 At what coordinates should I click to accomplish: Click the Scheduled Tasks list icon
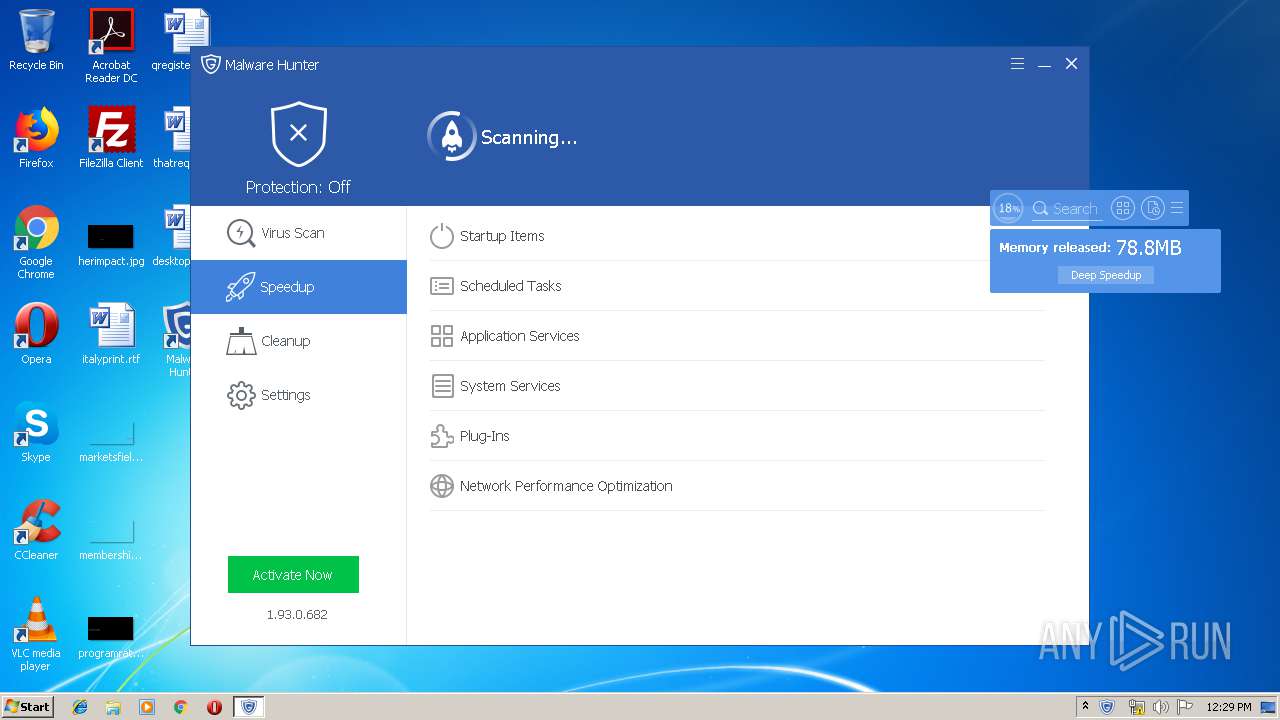[441, 286]
